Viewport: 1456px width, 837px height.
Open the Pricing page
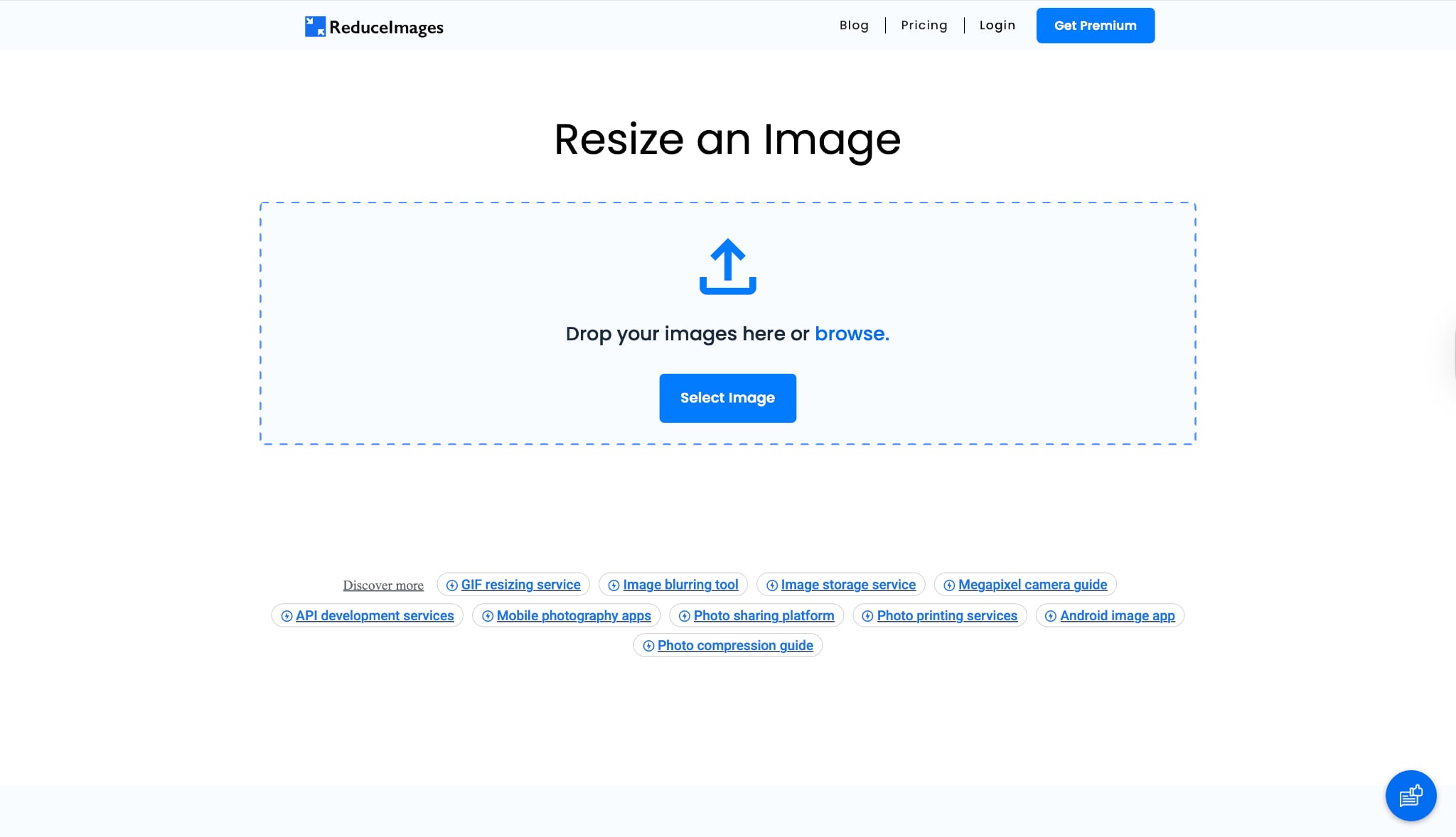point(924,25)
